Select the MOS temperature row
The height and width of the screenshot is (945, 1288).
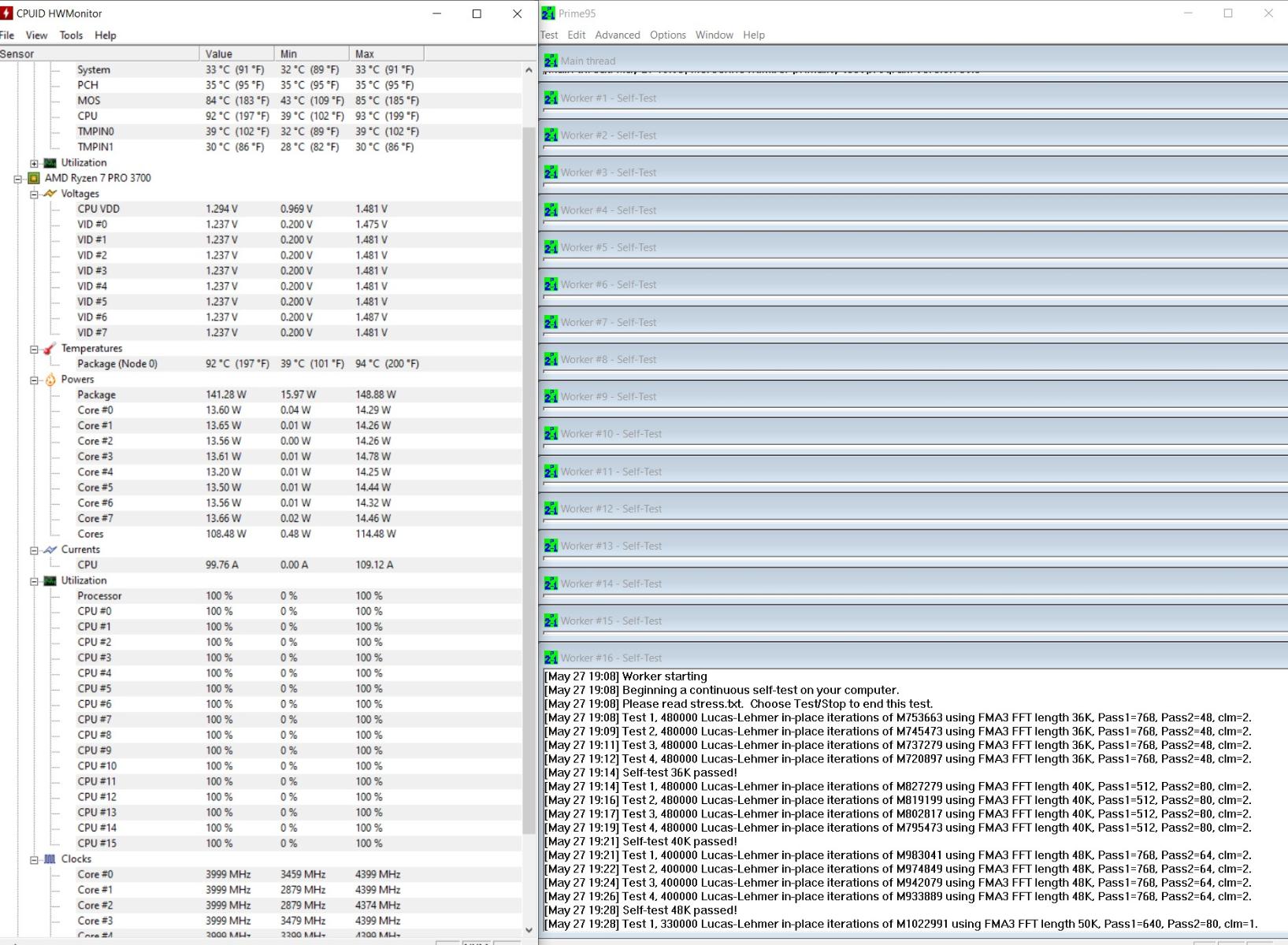261,101
